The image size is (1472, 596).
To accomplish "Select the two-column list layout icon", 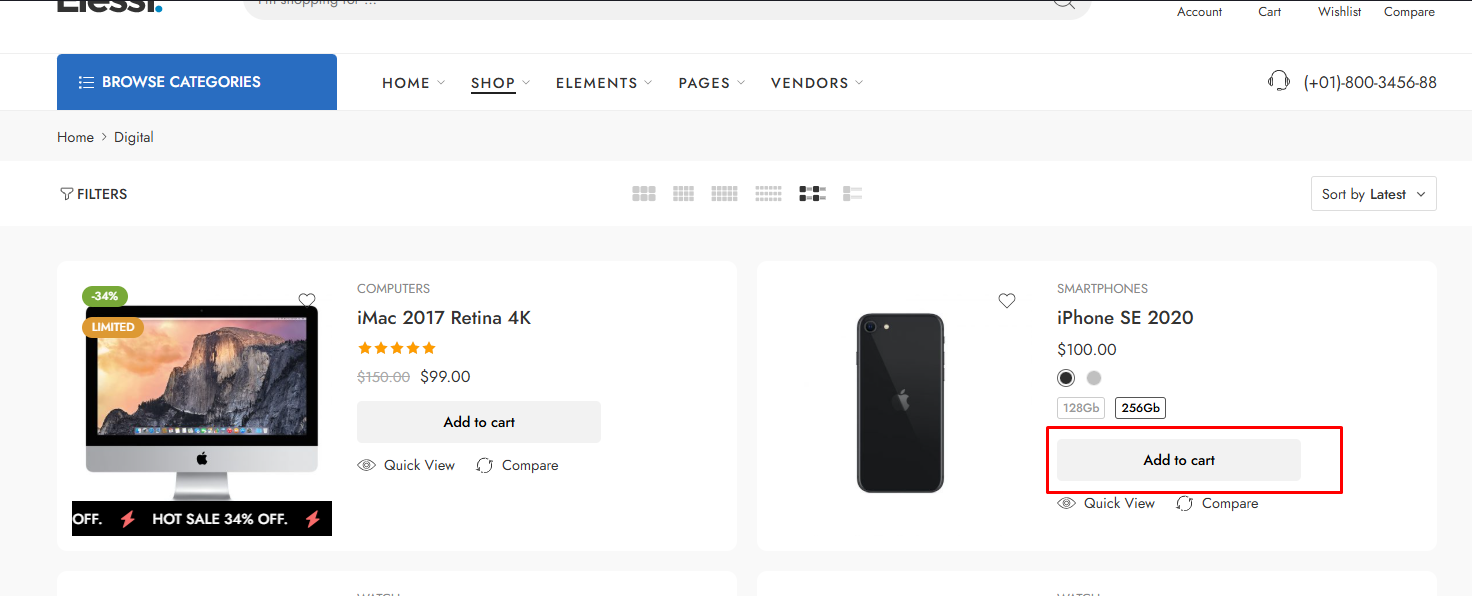I will point(812,194).
